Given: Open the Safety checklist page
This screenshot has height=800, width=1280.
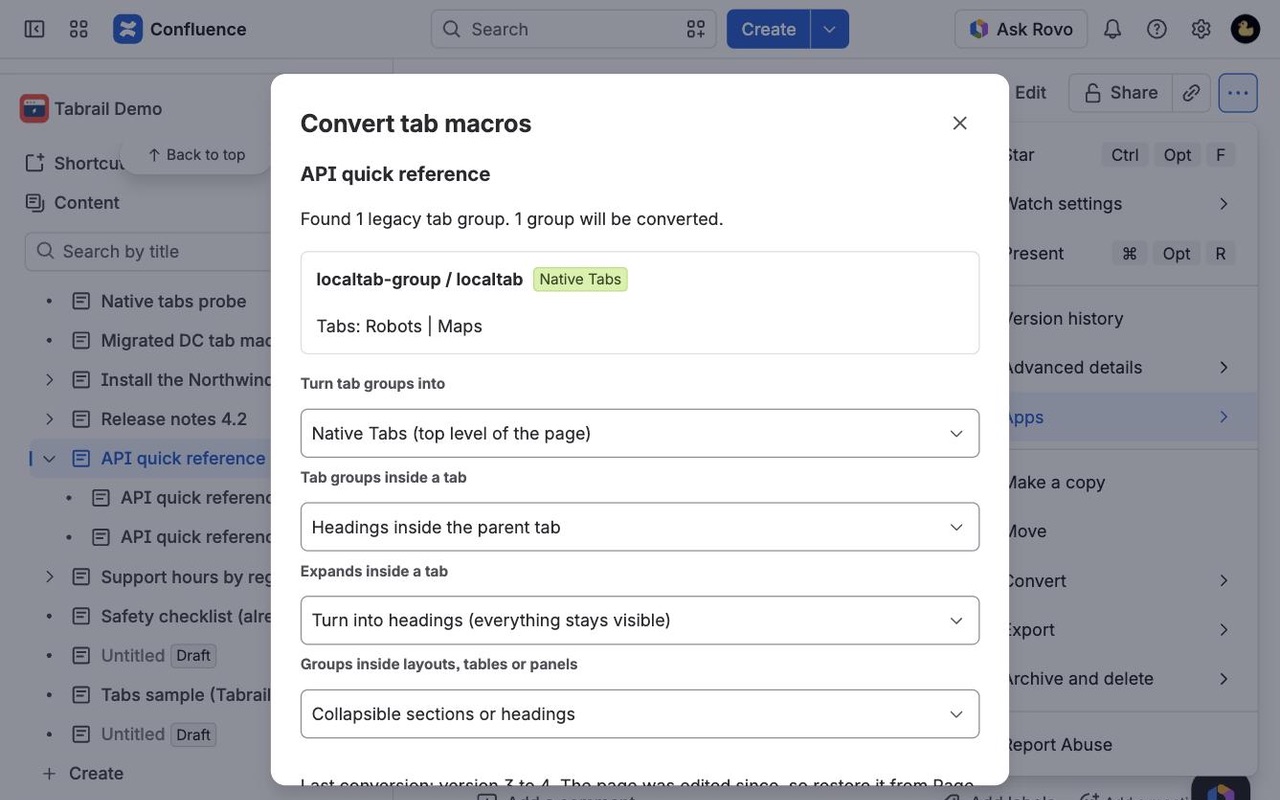Looking at the screenshot, I should point(186,616).
